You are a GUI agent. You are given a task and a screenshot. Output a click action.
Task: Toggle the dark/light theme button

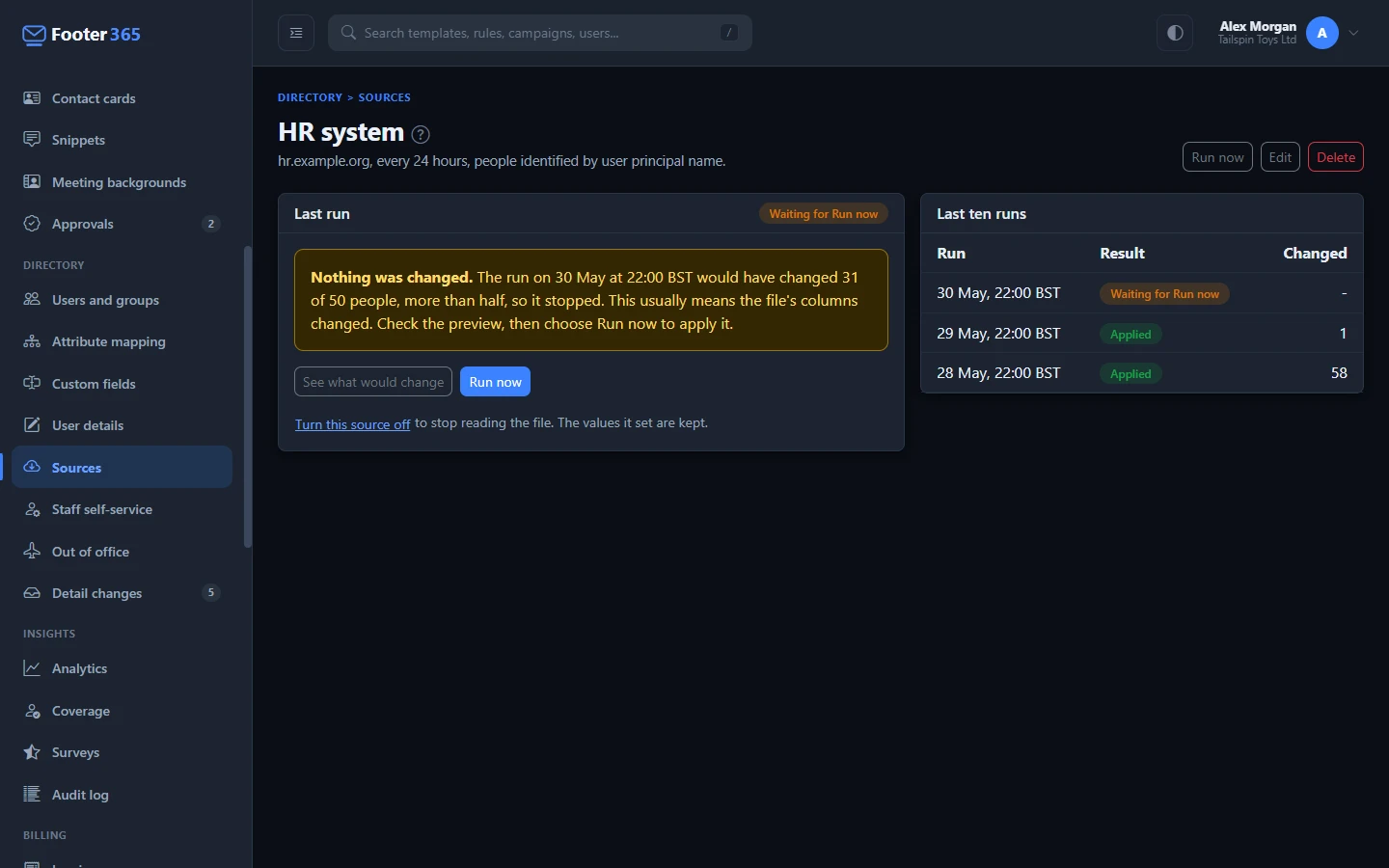[1175, 33]
